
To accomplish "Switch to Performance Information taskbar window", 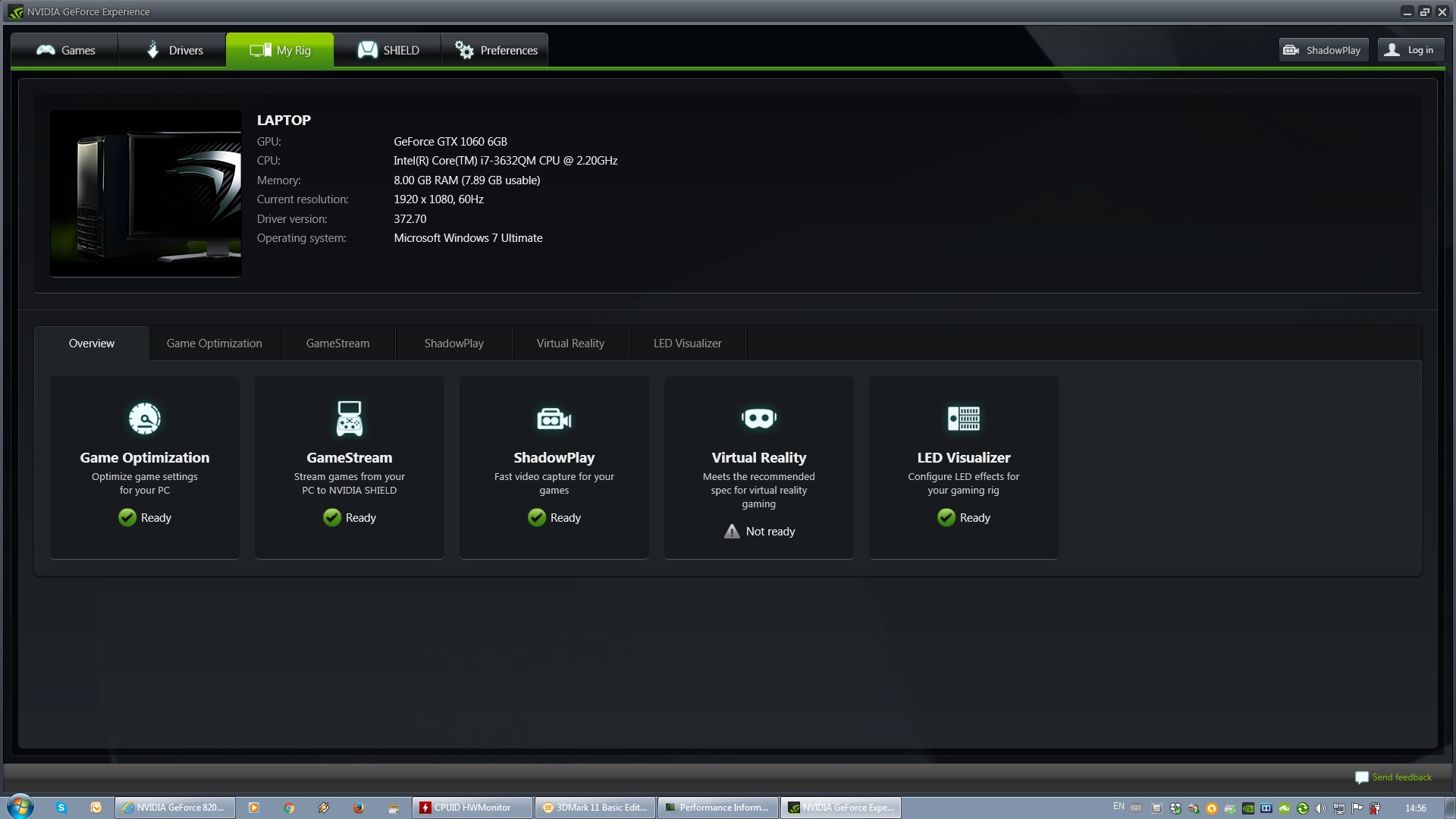I will [x=717, y=808].
